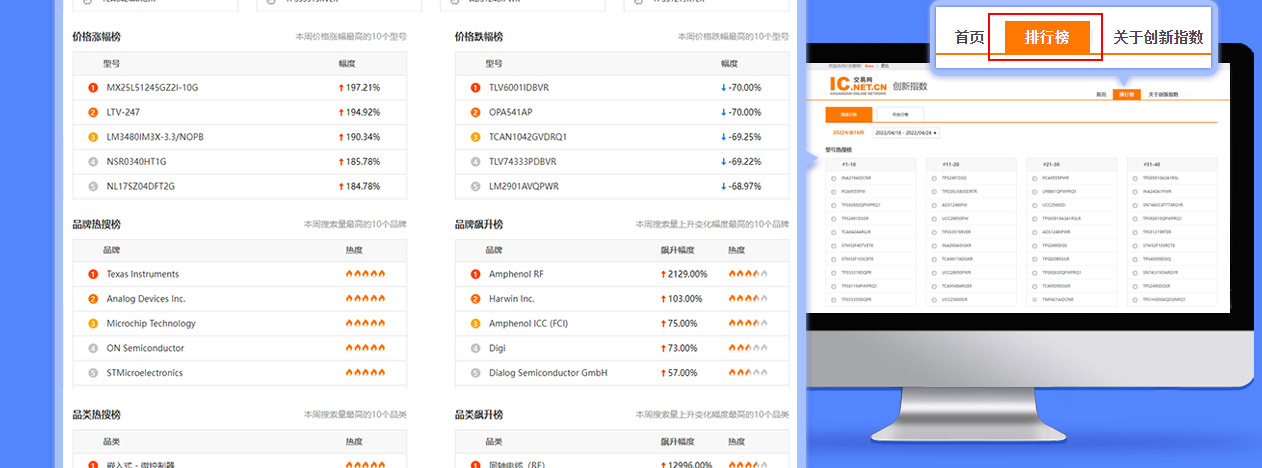
Task: Click the monitor screenshot image
Action: click(x=1017, y=190)
